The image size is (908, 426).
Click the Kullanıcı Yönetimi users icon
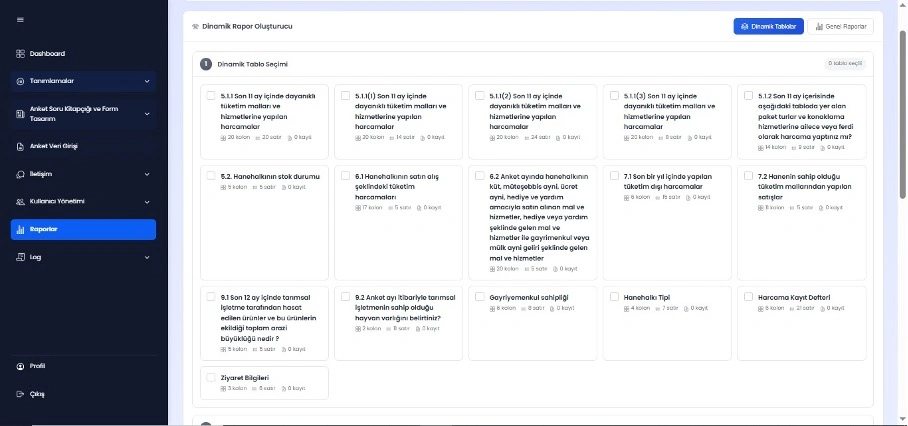[21, 201]
